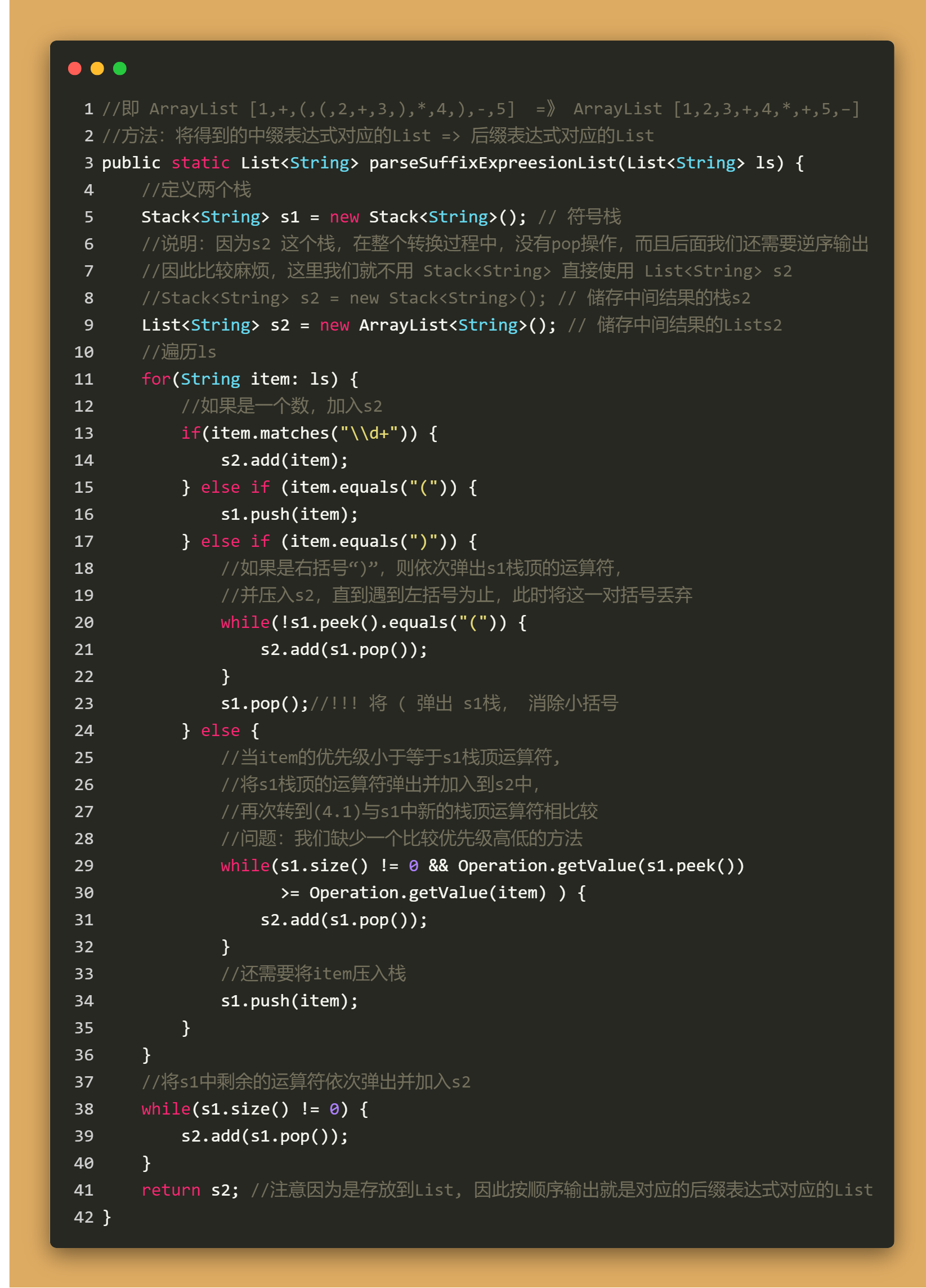
Task: Click line number 1
Action: [x=88, y=109]
